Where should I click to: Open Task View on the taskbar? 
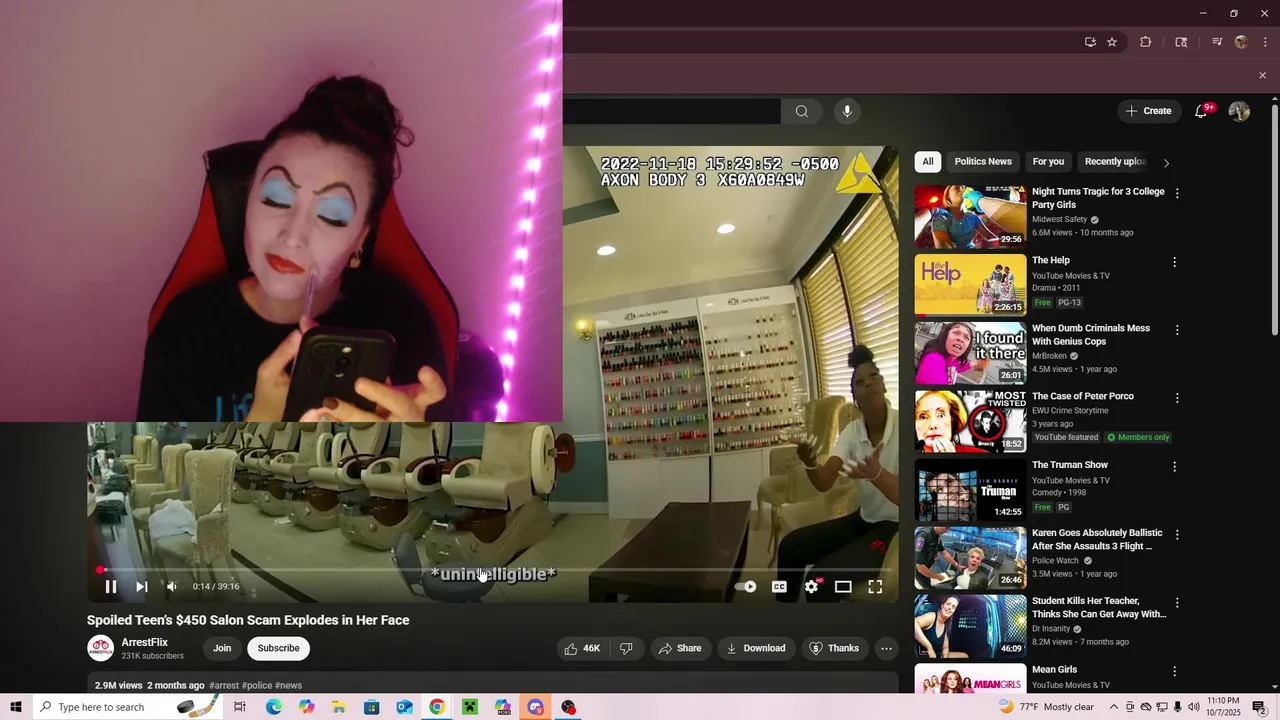pos(240,707)
